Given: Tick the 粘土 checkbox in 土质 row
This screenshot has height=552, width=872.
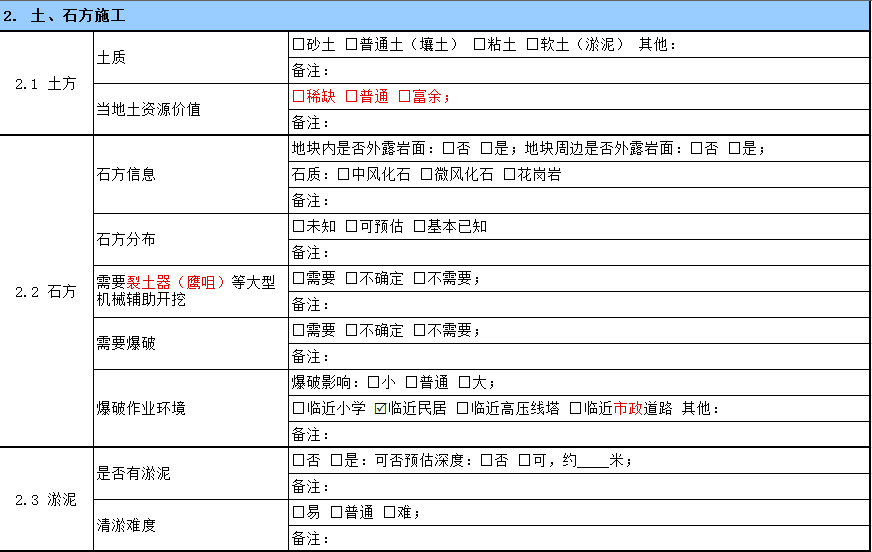Looking at the screenshot, I should tap(479, 45).
